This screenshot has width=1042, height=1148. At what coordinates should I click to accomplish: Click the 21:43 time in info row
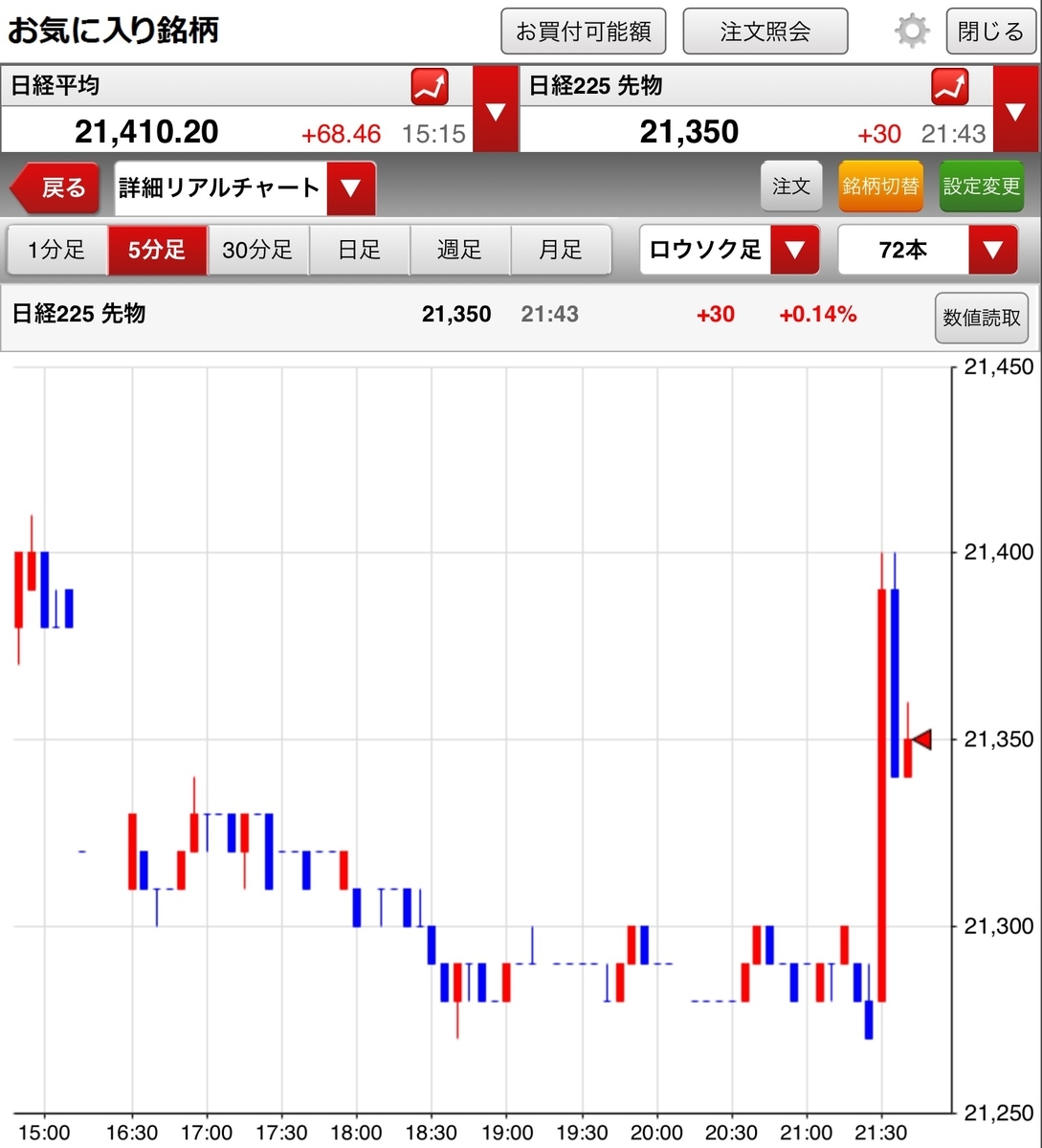(x=550, y=314)
